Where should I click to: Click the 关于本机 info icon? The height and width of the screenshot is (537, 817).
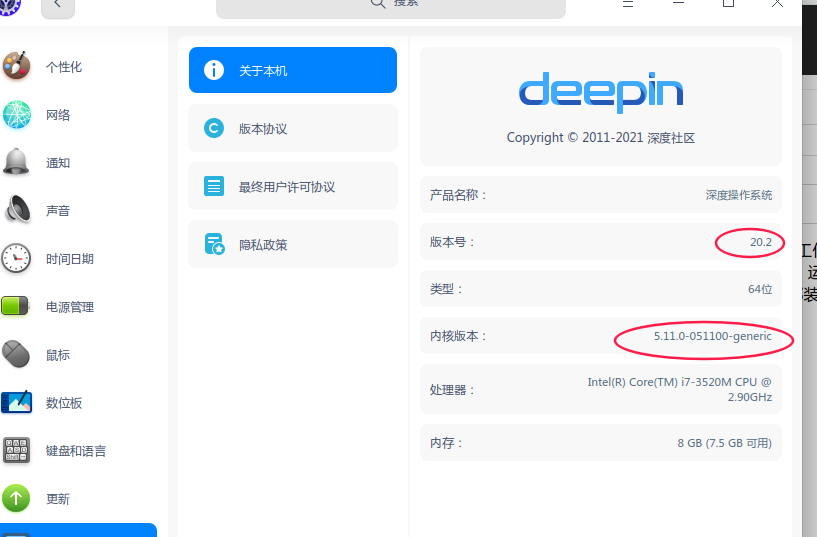[214, 70]
